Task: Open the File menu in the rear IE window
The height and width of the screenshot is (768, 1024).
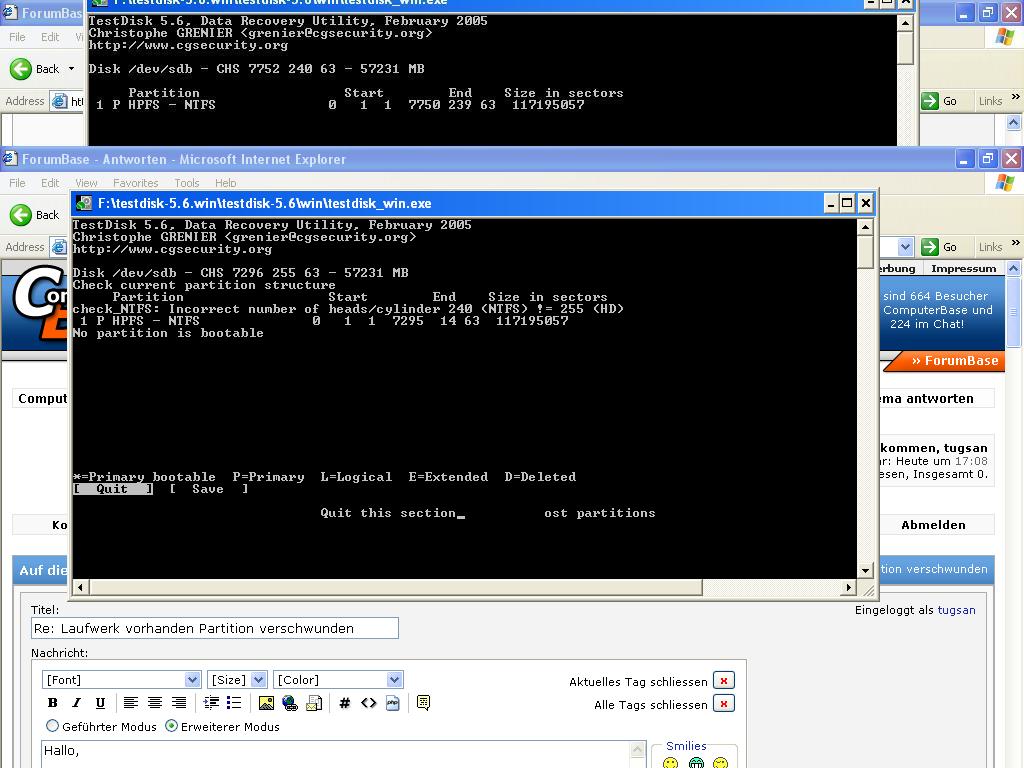Action: (17, 37)
